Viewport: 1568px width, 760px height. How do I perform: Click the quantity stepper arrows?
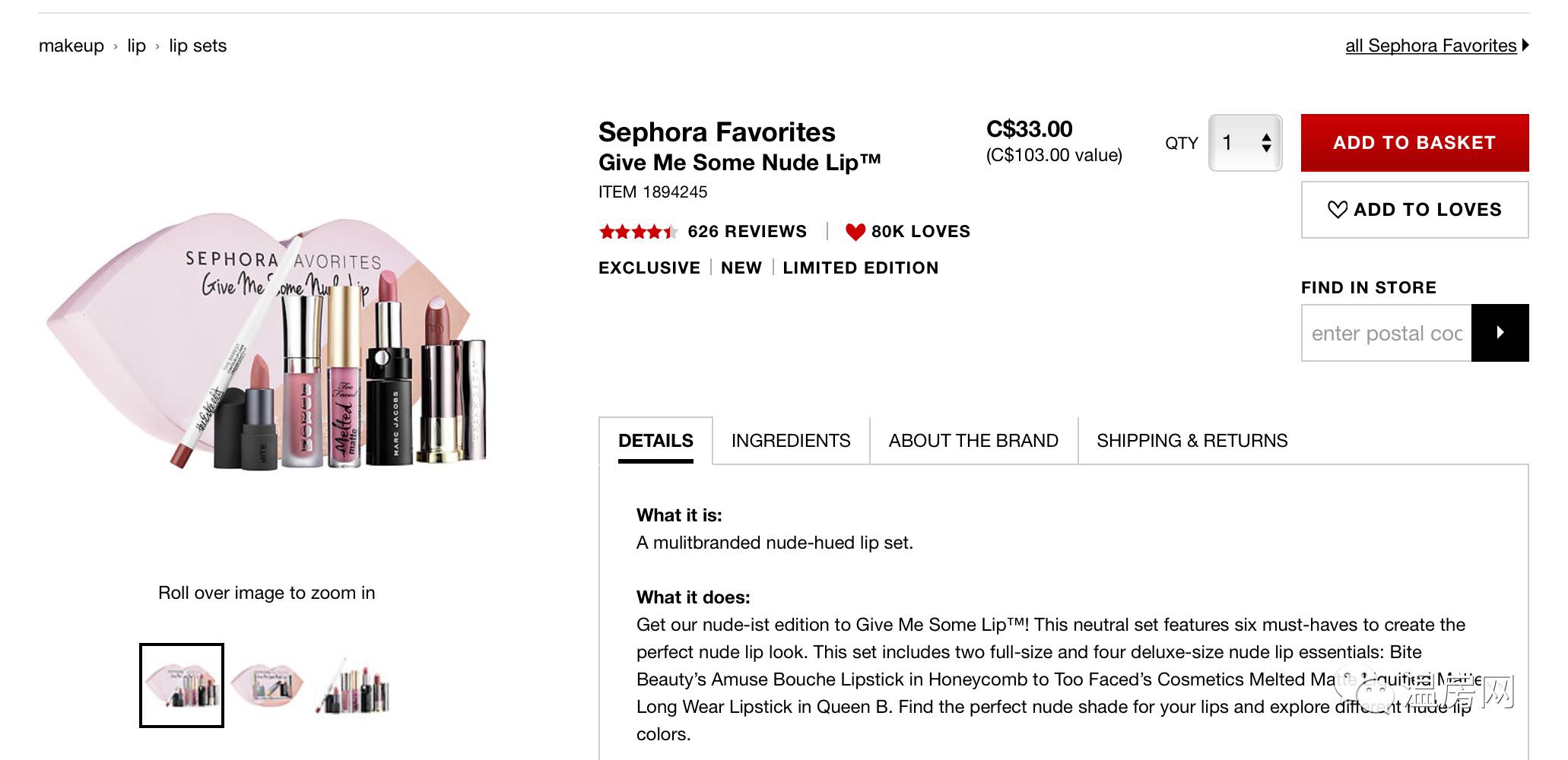click(x=1265, y=143)
